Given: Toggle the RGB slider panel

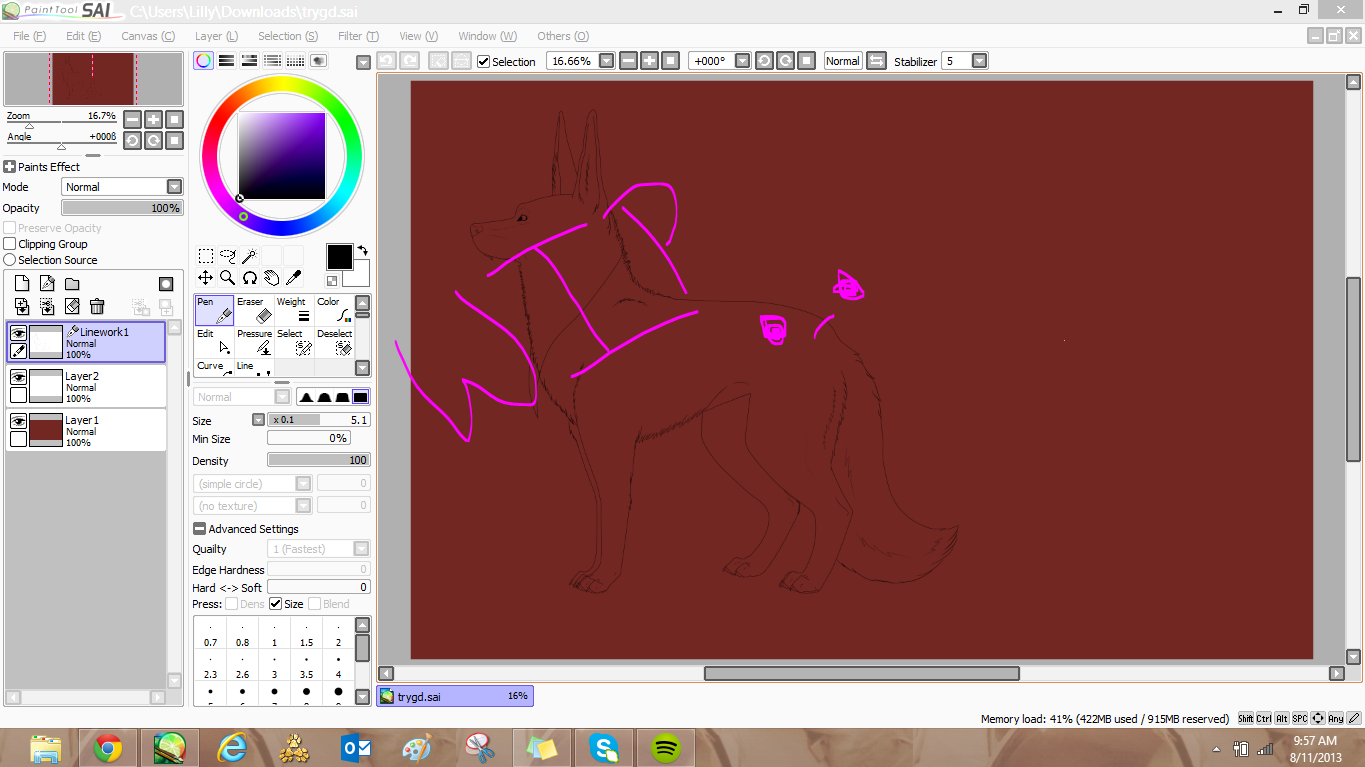Looking at the screenshot, I should click(227, 60).
